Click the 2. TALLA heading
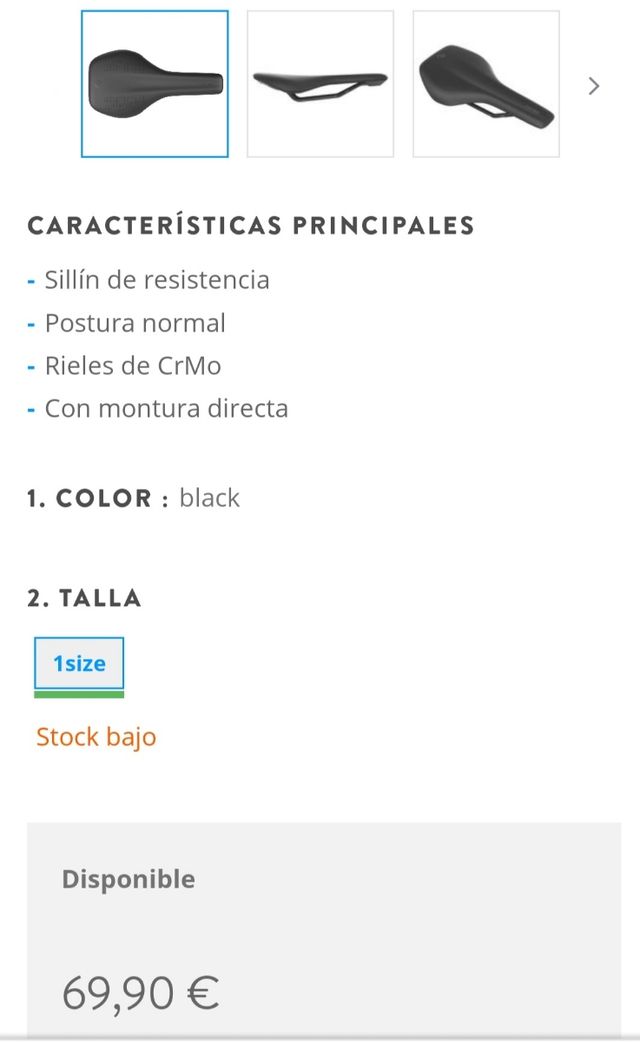 (x=84, y=598)
